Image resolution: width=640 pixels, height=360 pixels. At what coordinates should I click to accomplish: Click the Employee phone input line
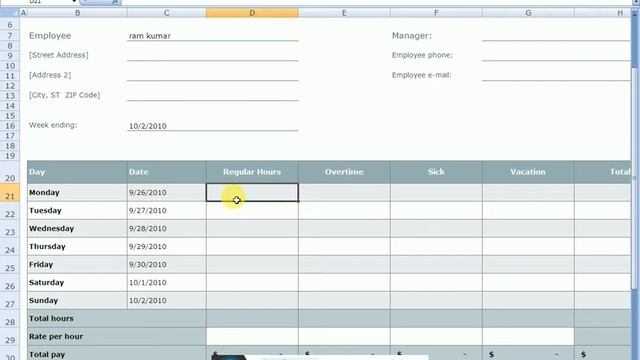click(x=556, y=56)
